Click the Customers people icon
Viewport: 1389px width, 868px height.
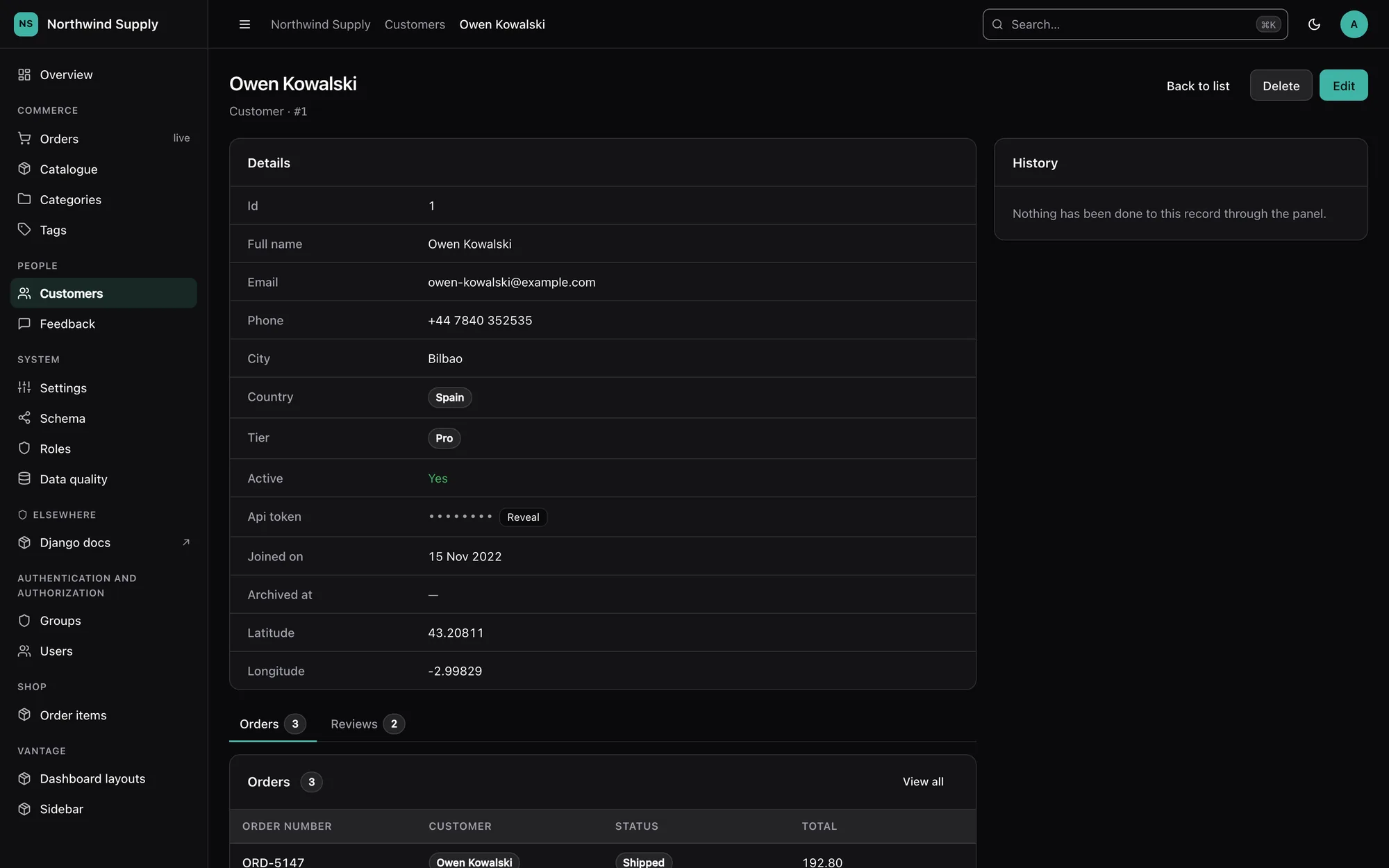(x=24, y=293)
